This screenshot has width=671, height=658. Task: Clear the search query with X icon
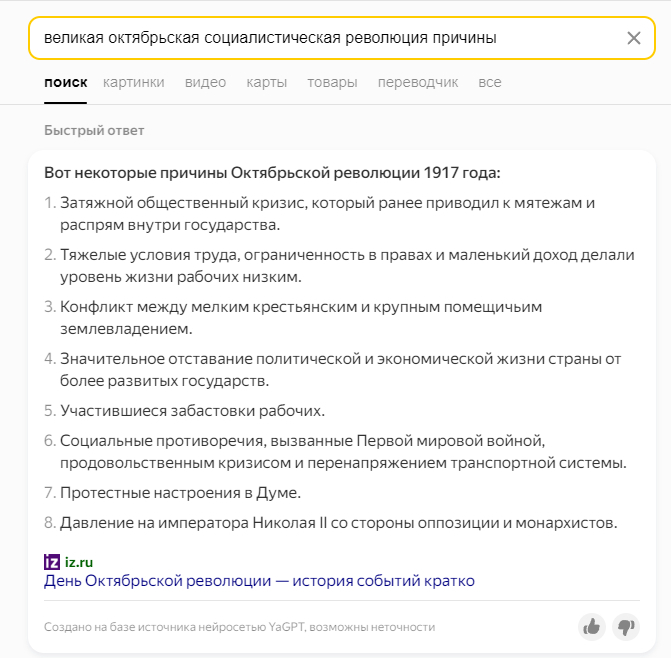point(633,38)
